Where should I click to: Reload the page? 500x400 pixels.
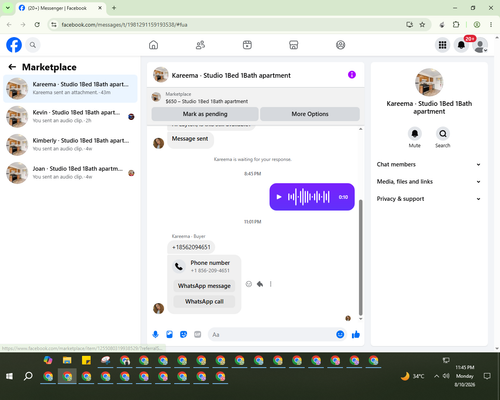tap(37, 25)
